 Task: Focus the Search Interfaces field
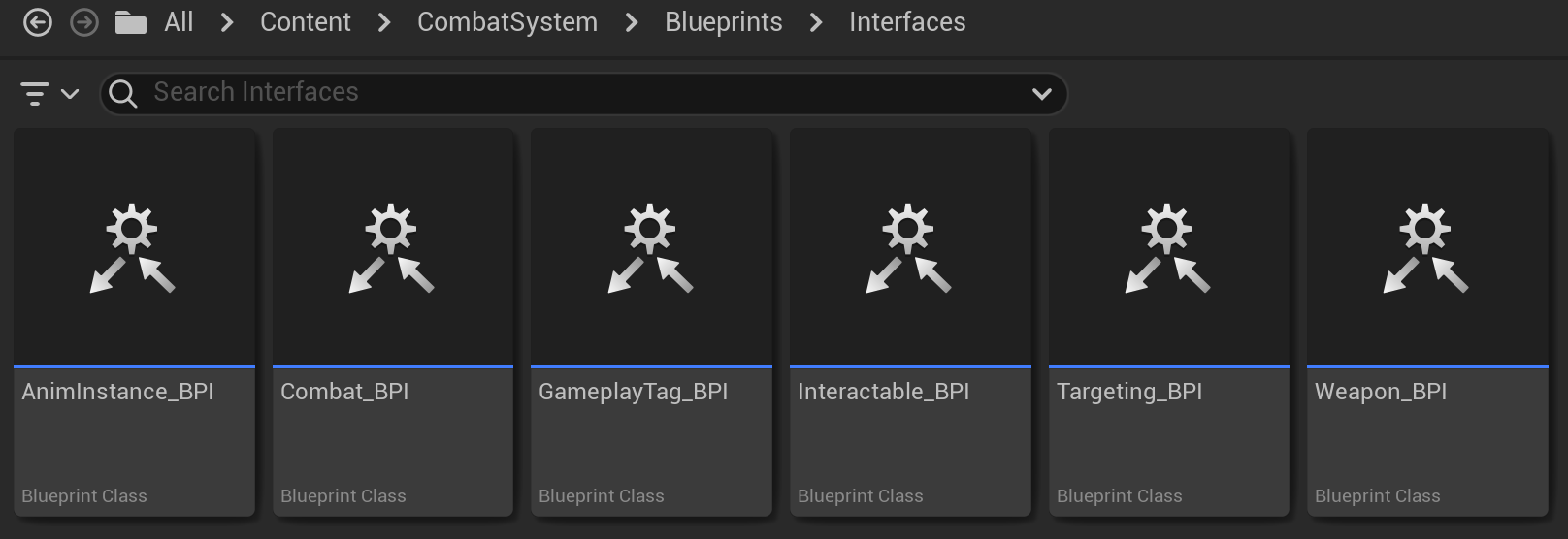point(583,94)
